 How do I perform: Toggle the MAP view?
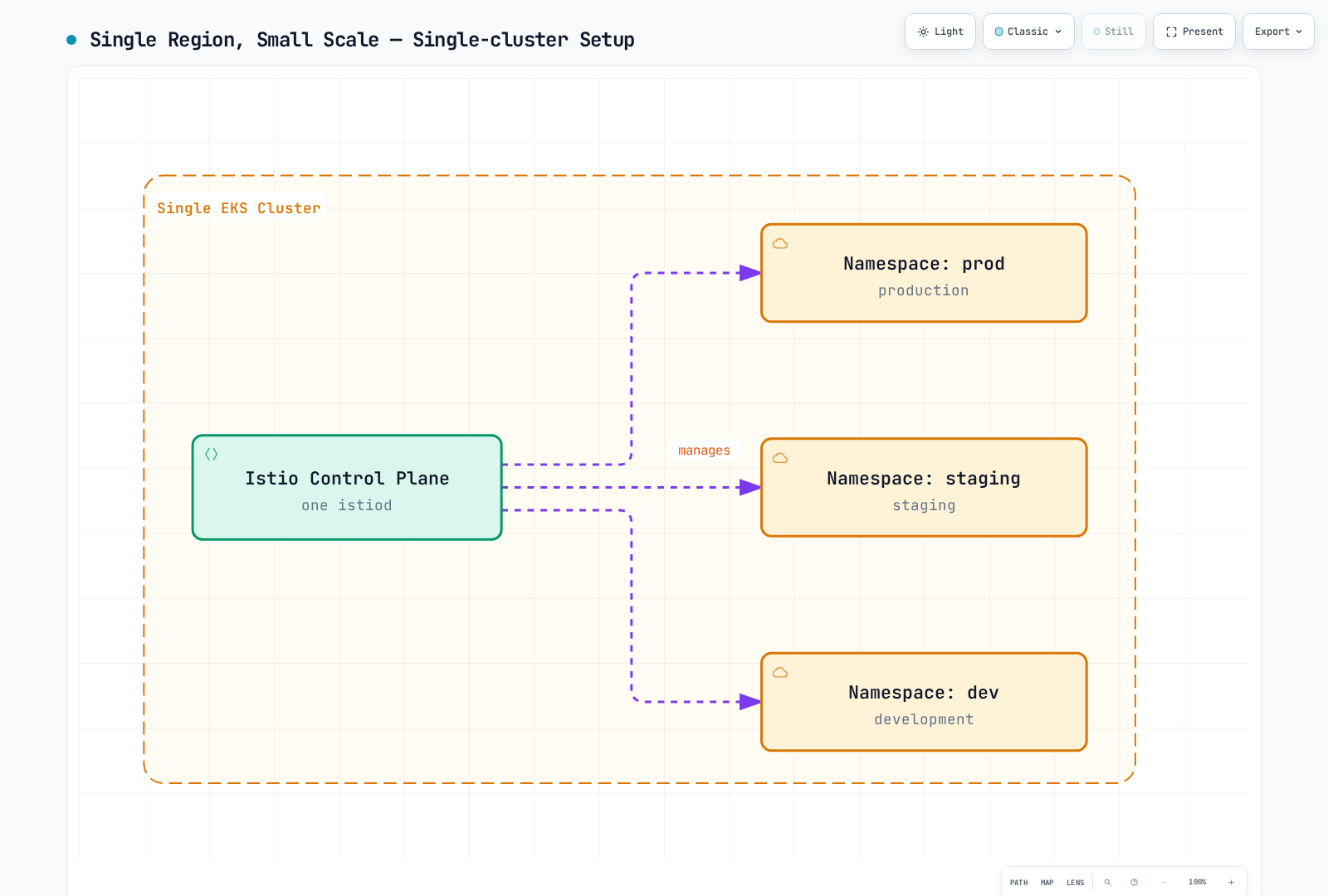[1047, 883]
